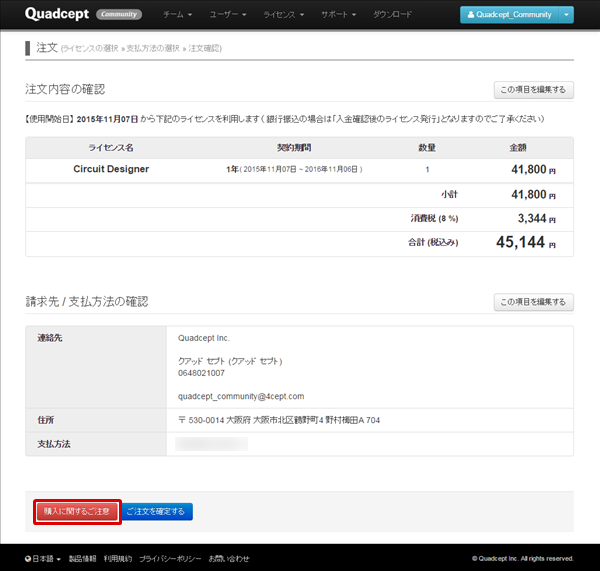Click the Quadcept Inc. contact name
The height and width of the screenshot is (571, 600).
tap(204, 338)
